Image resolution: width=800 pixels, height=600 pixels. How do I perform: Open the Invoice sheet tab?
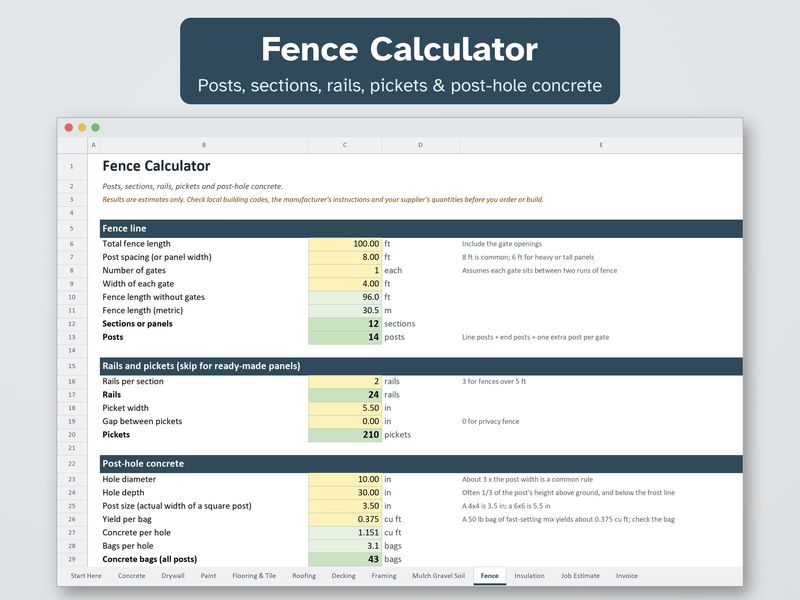tap(627, 576)
